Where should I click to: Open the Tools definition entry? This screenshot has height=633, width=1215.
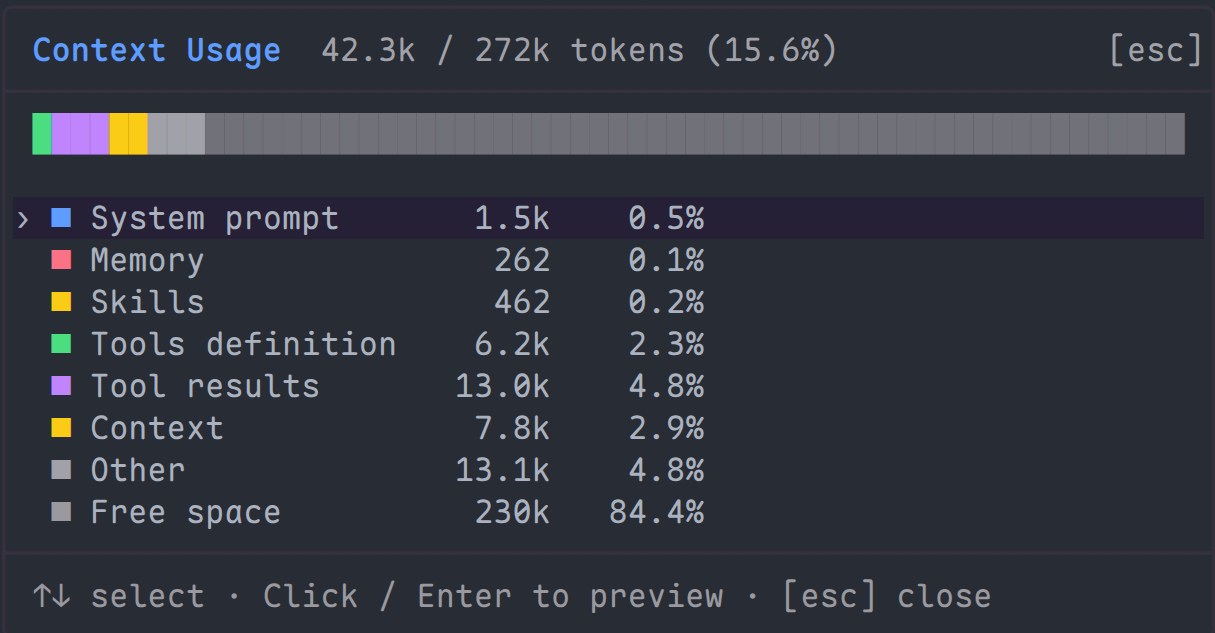pyautogui.click(x=608, y=344)
